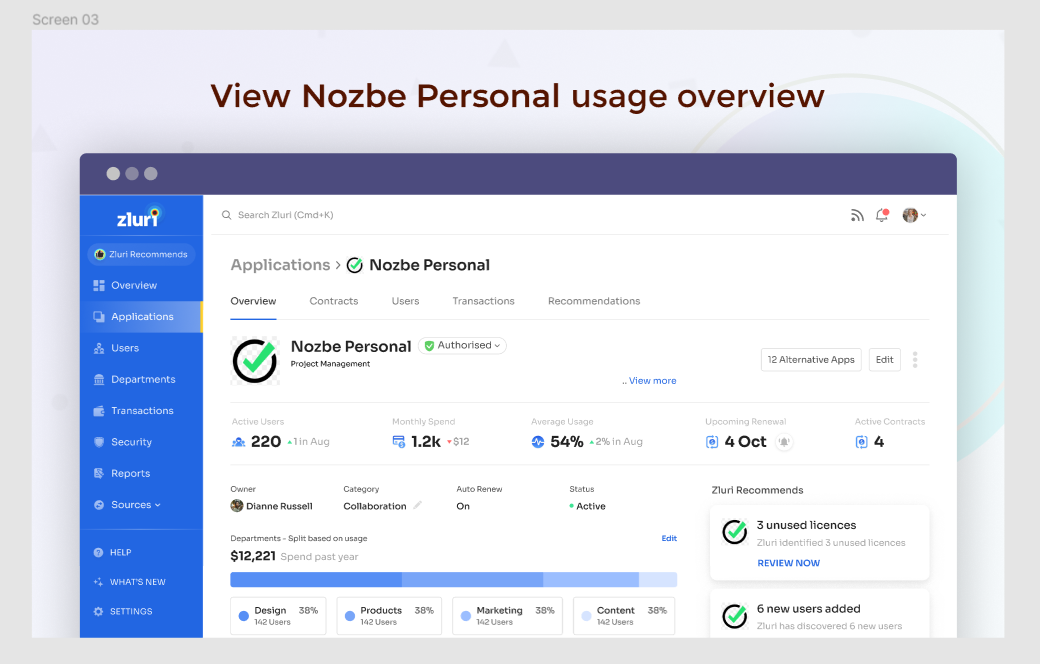The image size is (1040, 664).
Task: Select the Marketing 38% department card
Action: pos(507,616)
